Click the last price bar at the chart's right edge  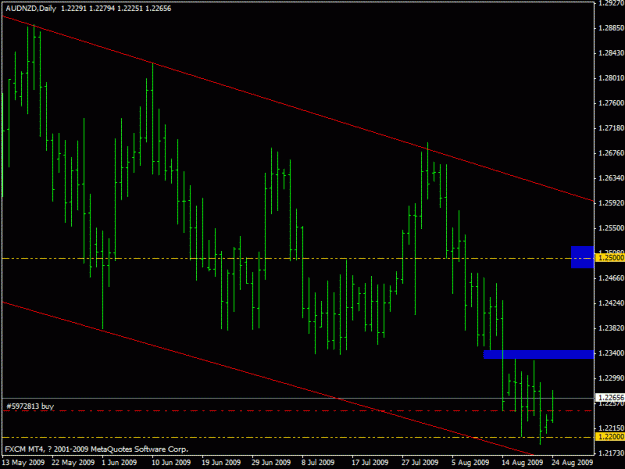point(552,406)
